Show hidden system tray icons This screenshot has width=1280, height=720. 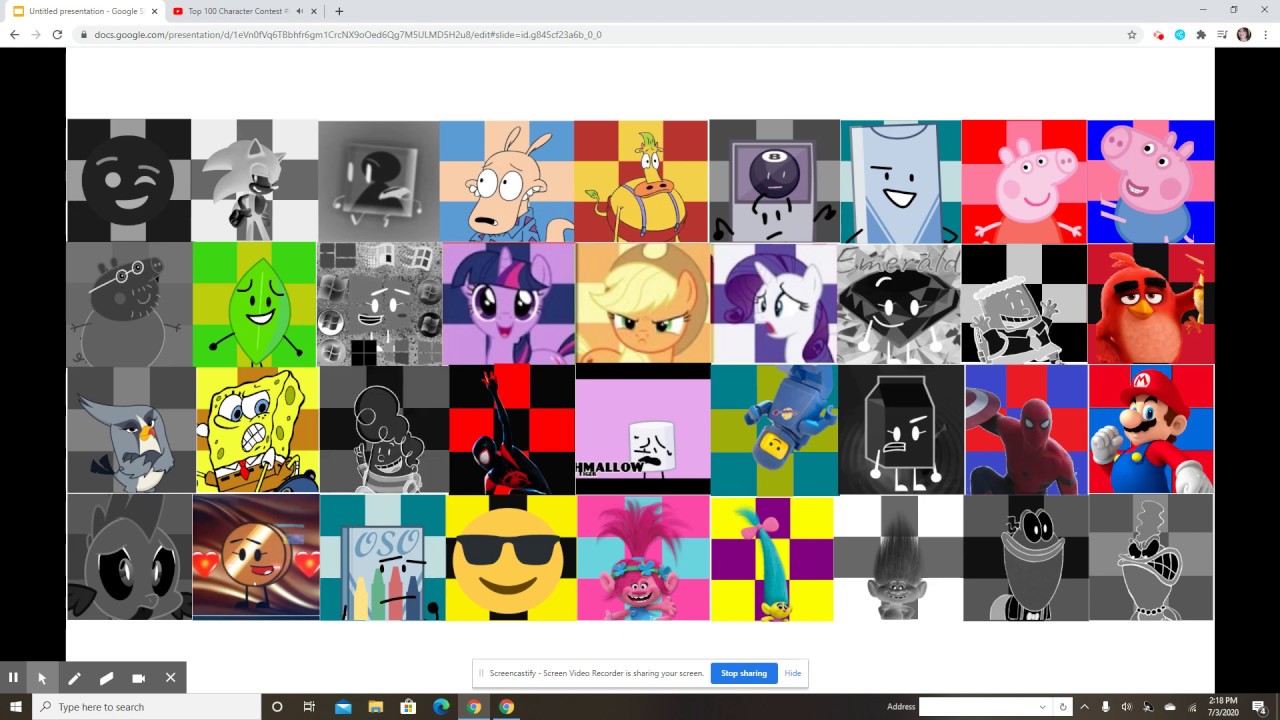[1084, 707]
